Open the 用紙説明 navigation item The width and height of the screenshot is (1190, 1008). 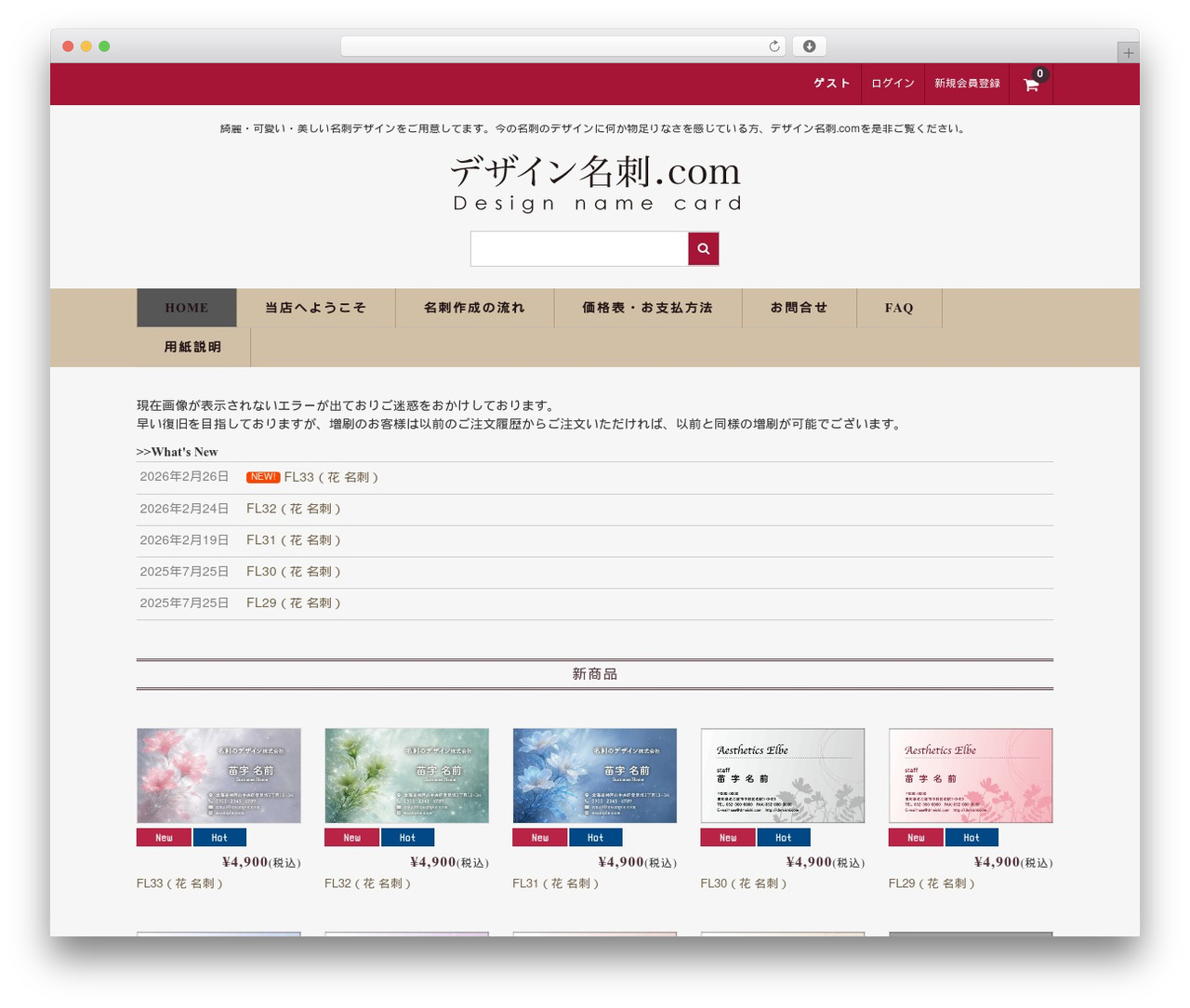pos(193,347)
